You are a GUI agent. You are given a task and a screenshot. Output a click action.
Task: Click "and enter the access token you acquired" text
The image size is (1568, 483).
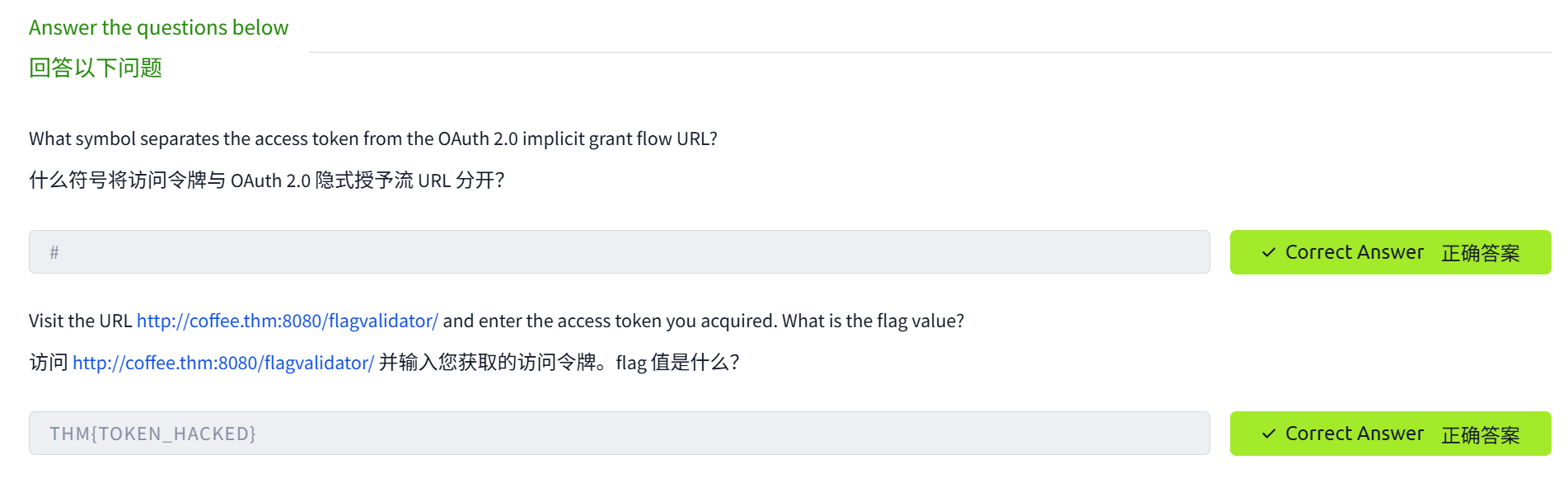[x=610, y=321]
